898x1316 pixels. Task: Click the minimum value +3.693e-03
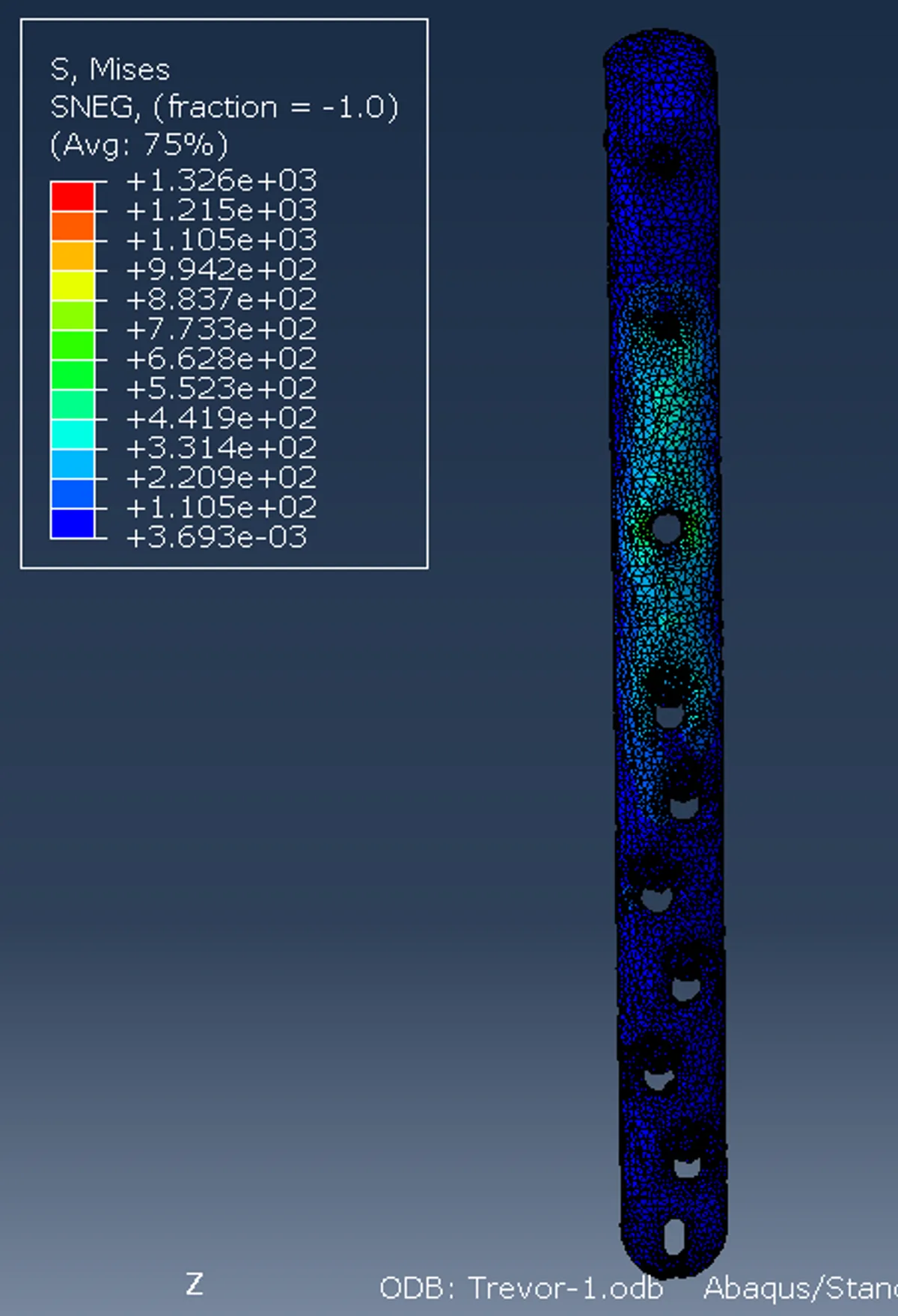217,537
